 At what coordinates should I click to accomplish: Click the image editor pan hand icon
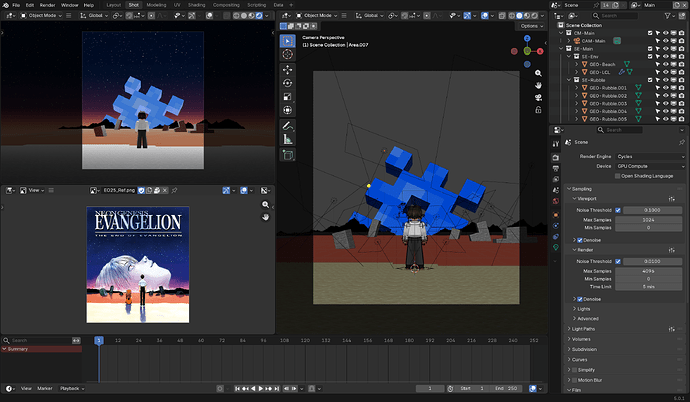click(265, 217)
